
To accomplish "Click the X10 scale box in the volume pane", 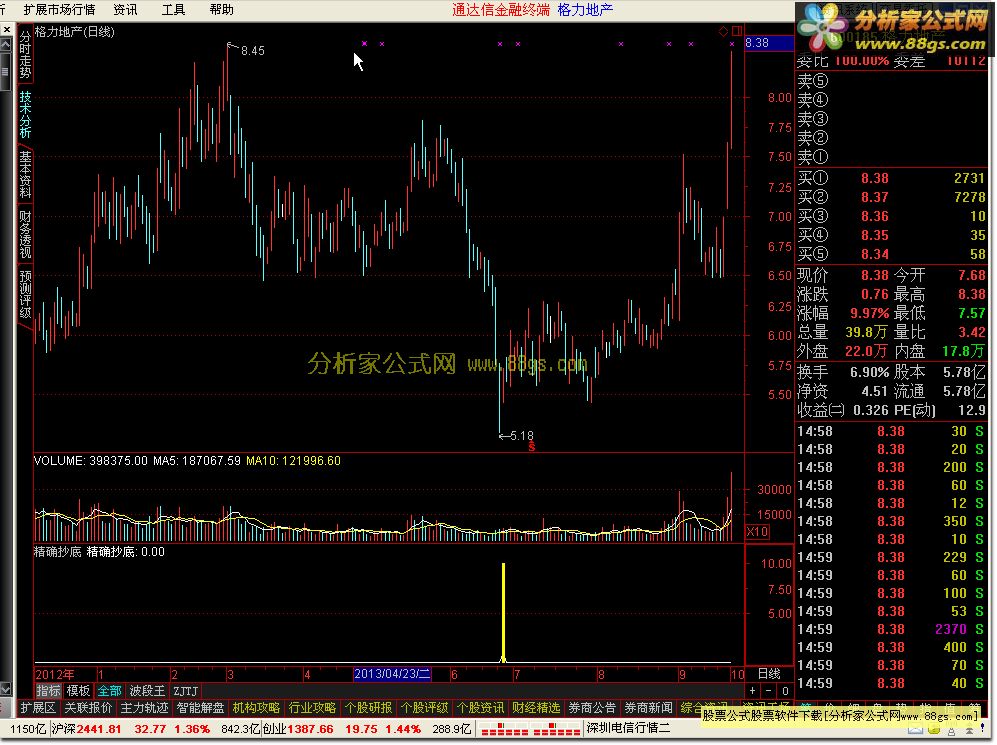I will coord(757,531).
